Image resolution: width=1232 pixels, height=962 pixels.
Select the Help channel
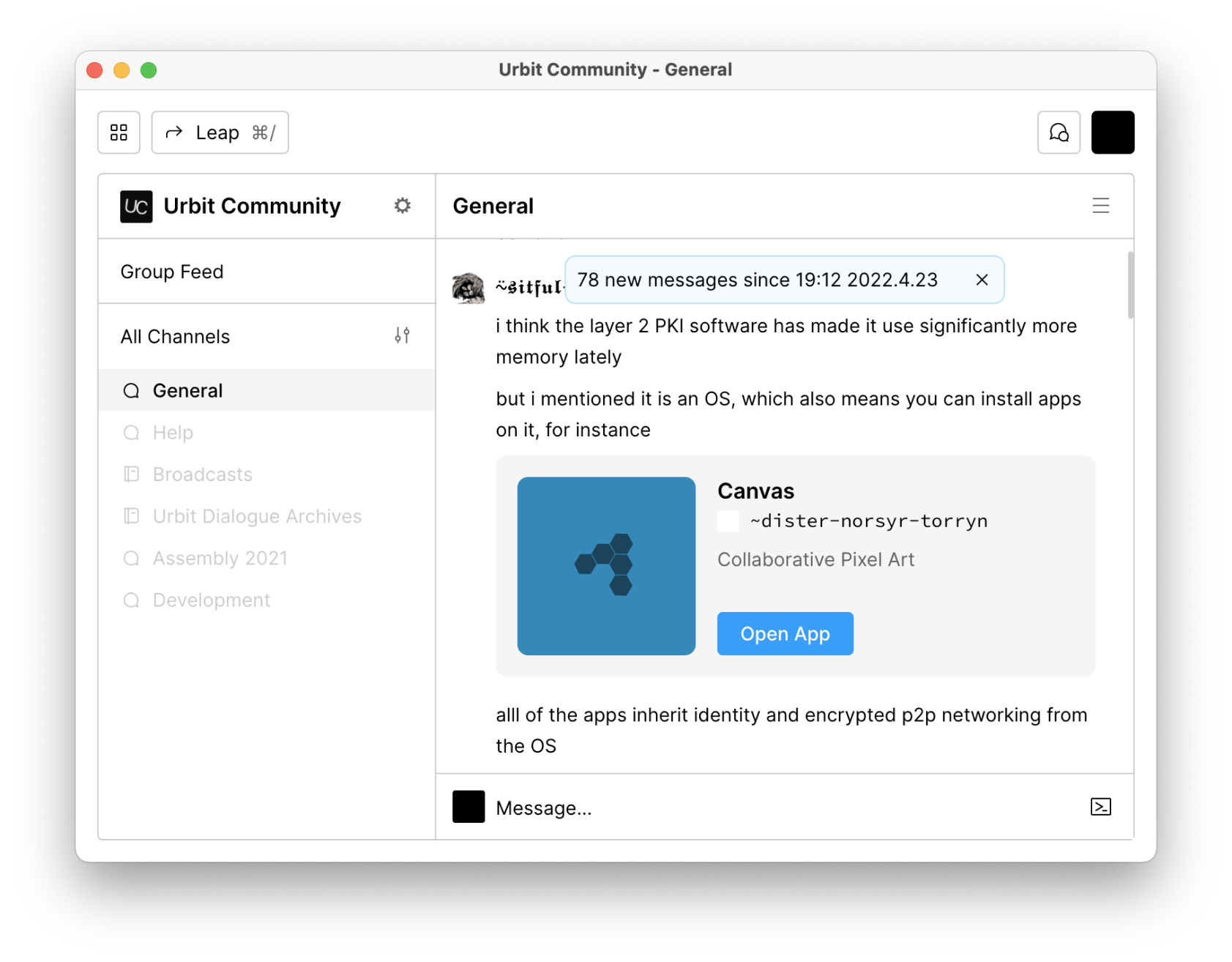coord(266,432)
